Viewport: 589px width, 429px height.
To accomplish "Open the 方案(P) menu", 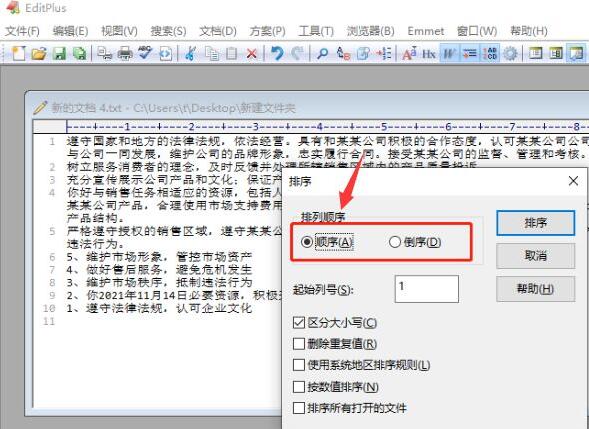I will 267,31.
